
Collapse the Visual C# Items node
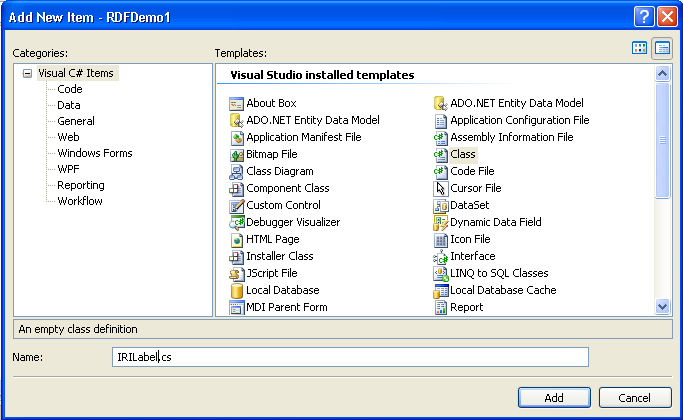click(x=27, y=73)
